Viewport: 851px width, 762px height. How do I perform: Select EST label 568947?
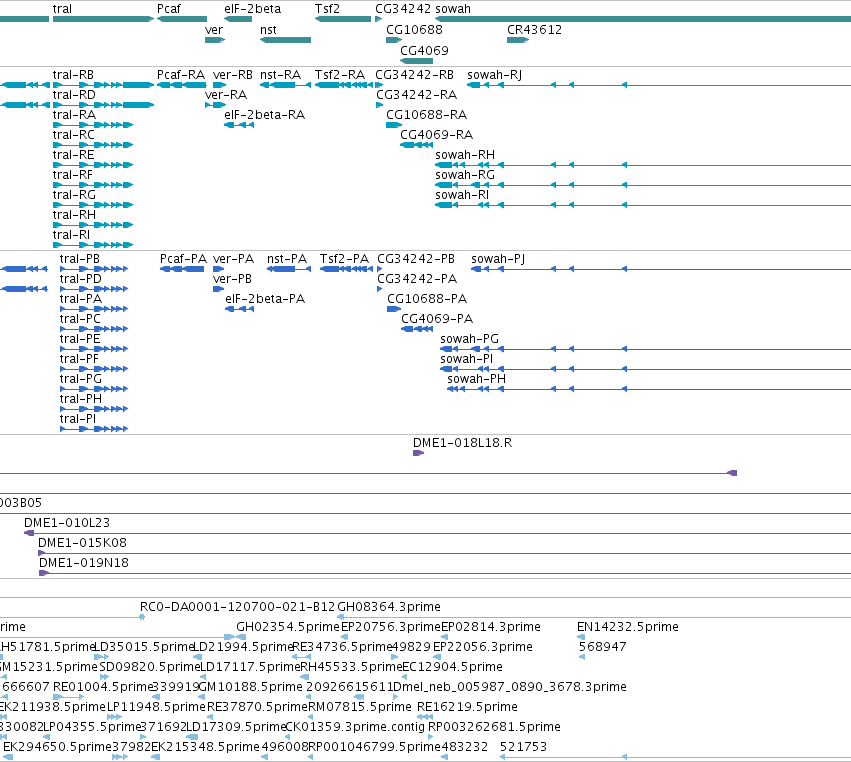coord(602,647)
